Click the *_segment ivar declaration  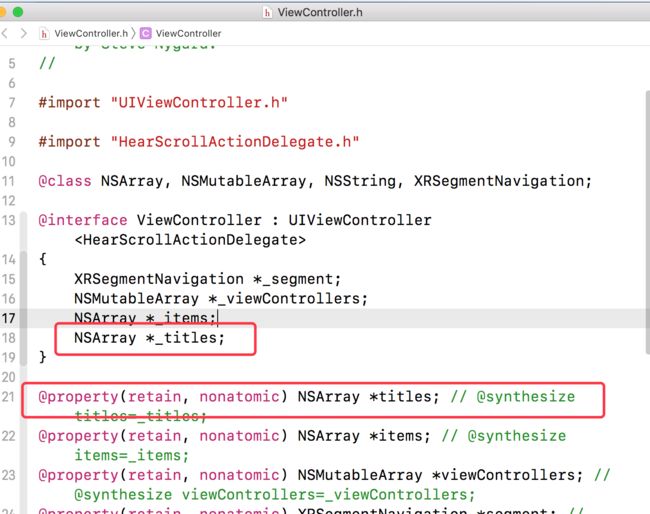[297, 279]
